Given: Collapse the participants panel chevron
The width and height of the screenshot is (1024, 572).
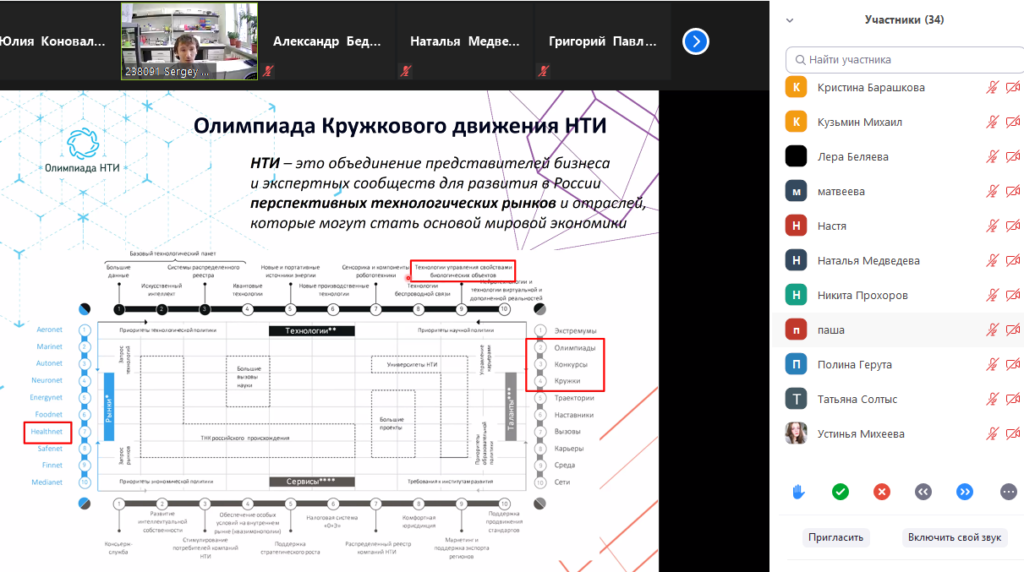Looking at the screenshot, I should (790, 20).
